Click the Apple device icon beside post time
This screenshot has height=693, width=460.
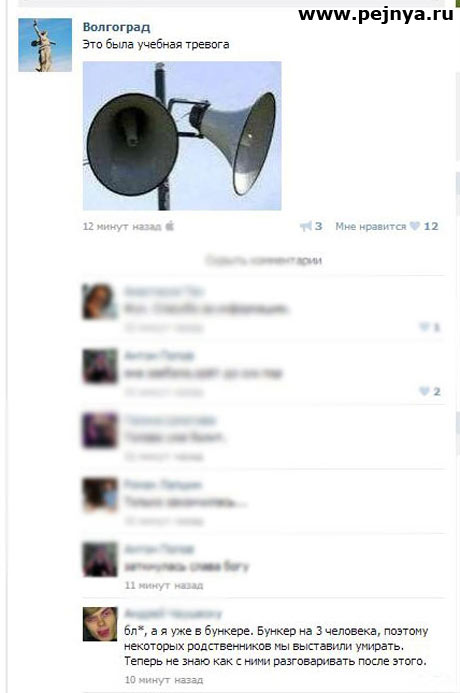[x=170, y=226]
